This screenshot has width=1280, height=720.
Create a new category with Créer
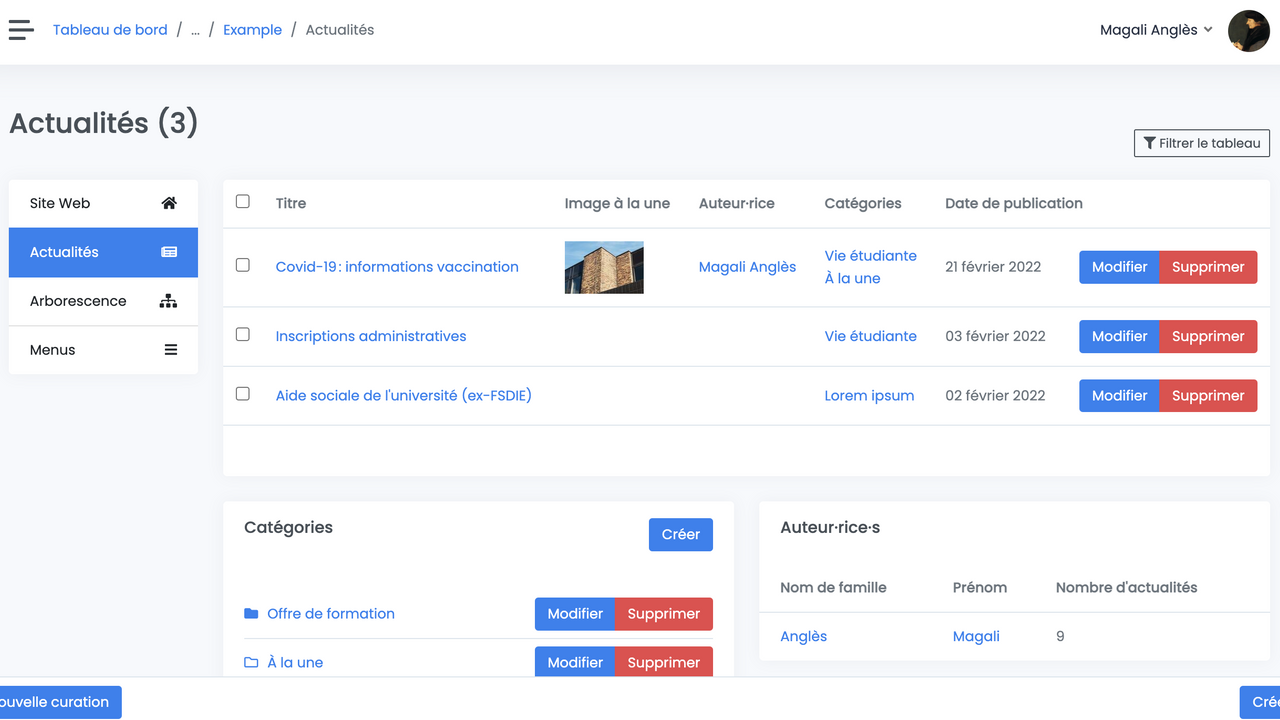point(680,534)
